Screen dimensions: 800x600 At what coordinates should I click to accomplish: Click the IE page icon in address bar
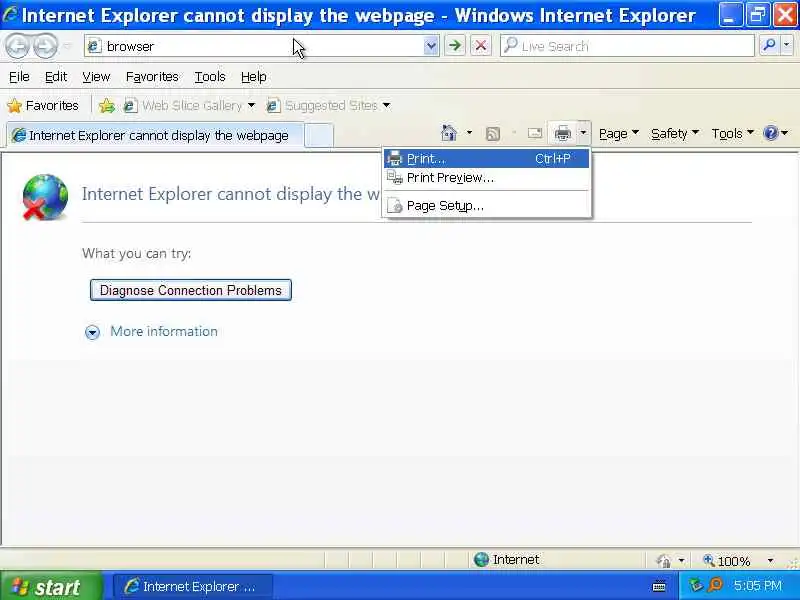94,46
